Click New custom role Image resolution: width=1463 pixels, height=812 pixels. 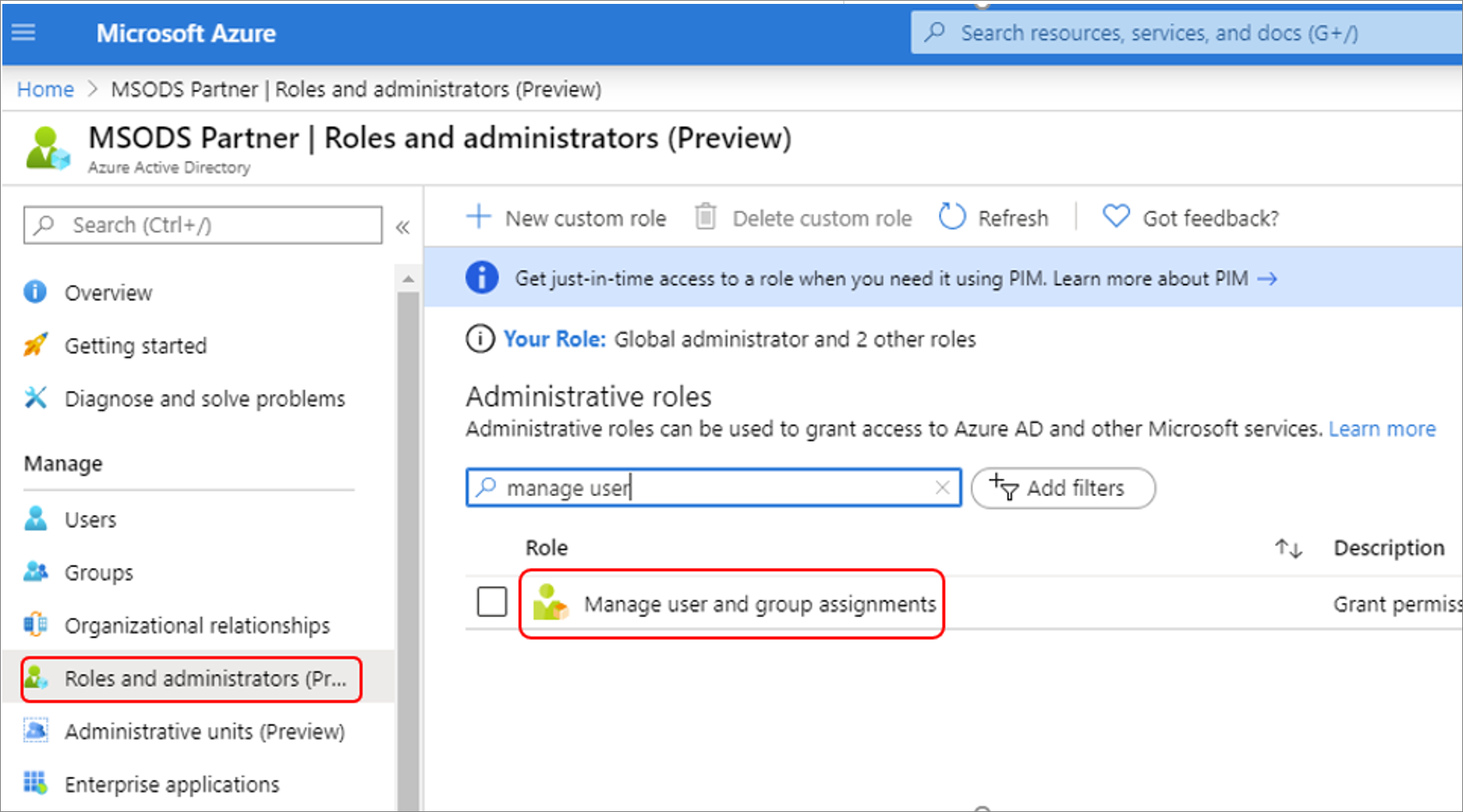point(585,218)
